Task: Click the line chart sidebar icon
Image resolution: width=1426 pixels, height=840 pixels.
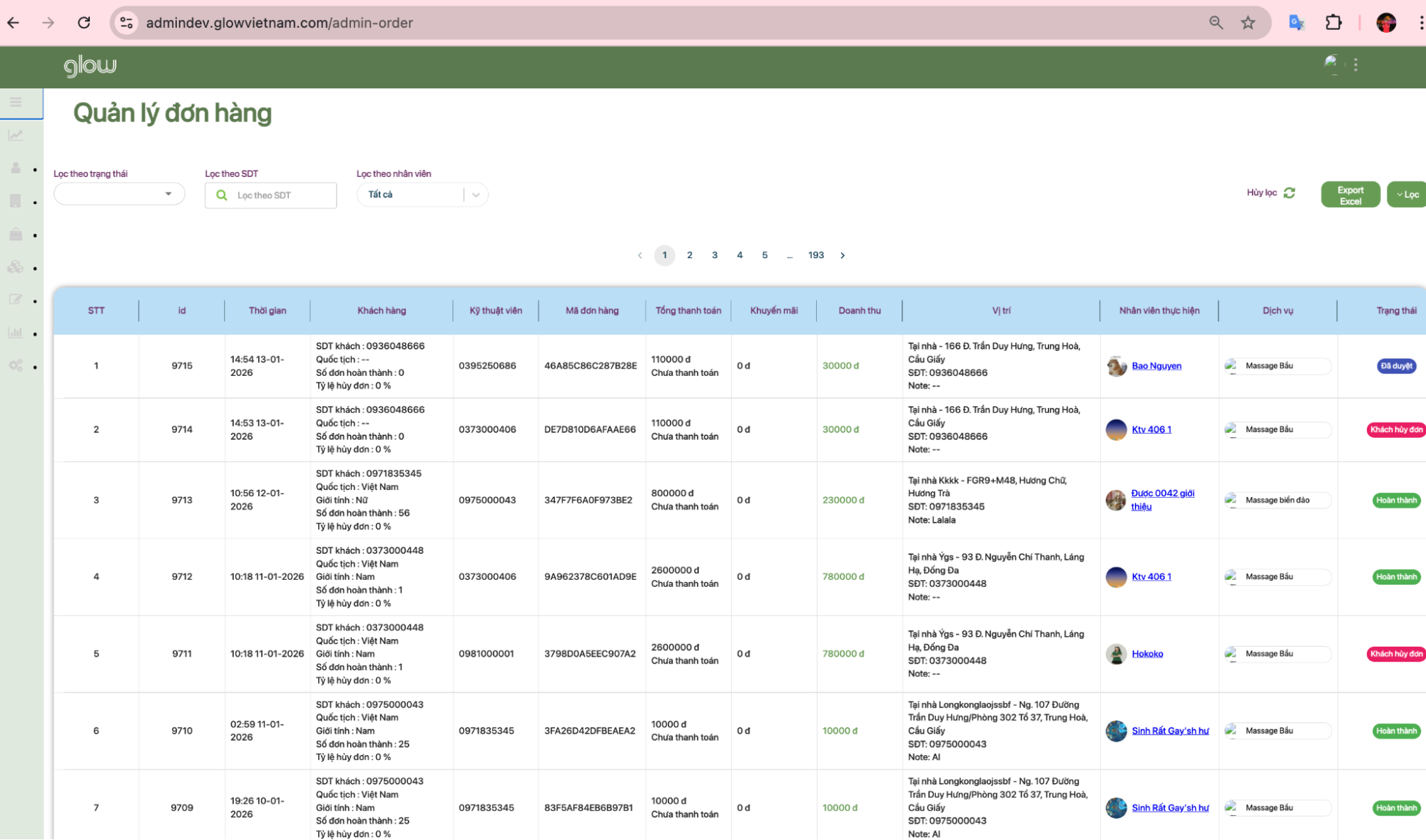Action: click(16, 135)
